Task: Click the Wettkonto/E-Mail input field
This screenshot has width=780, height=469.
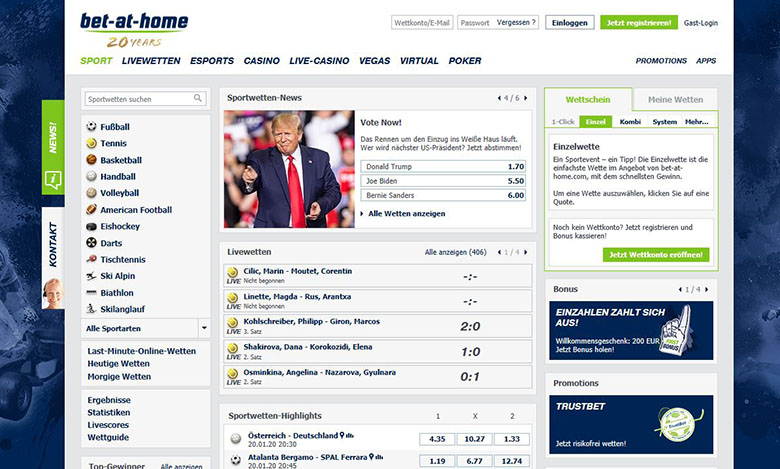Action: coord(422,22)
